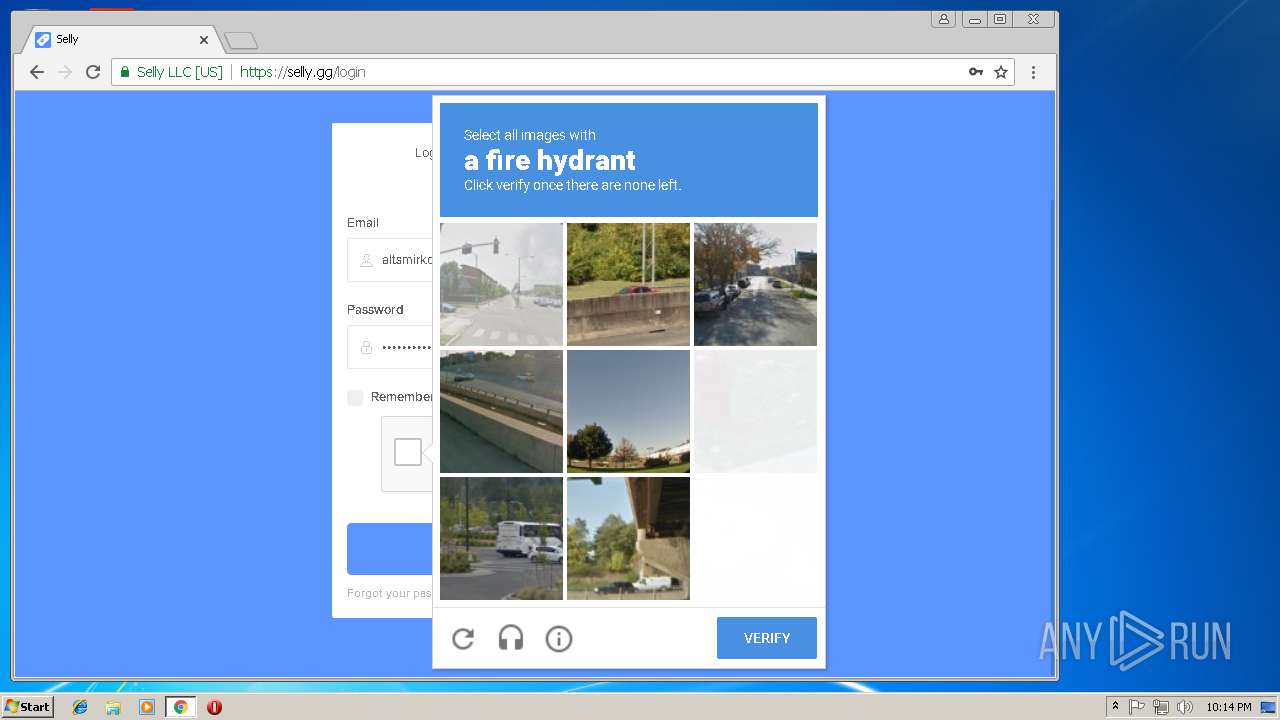Tick the reCAPTCHA checkbox

(x=408, y=452)
